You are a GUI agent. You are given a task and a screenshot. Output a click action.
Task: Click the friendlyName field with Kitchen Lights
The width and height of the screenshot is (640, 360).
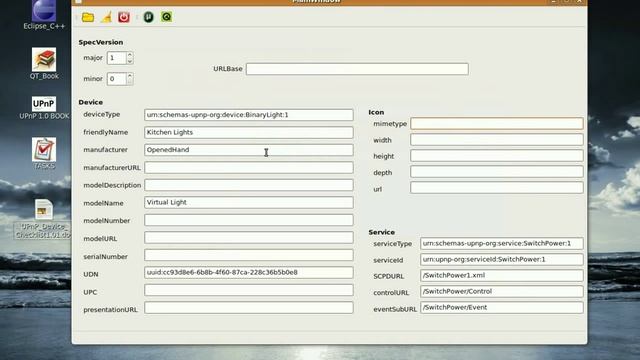249,132
